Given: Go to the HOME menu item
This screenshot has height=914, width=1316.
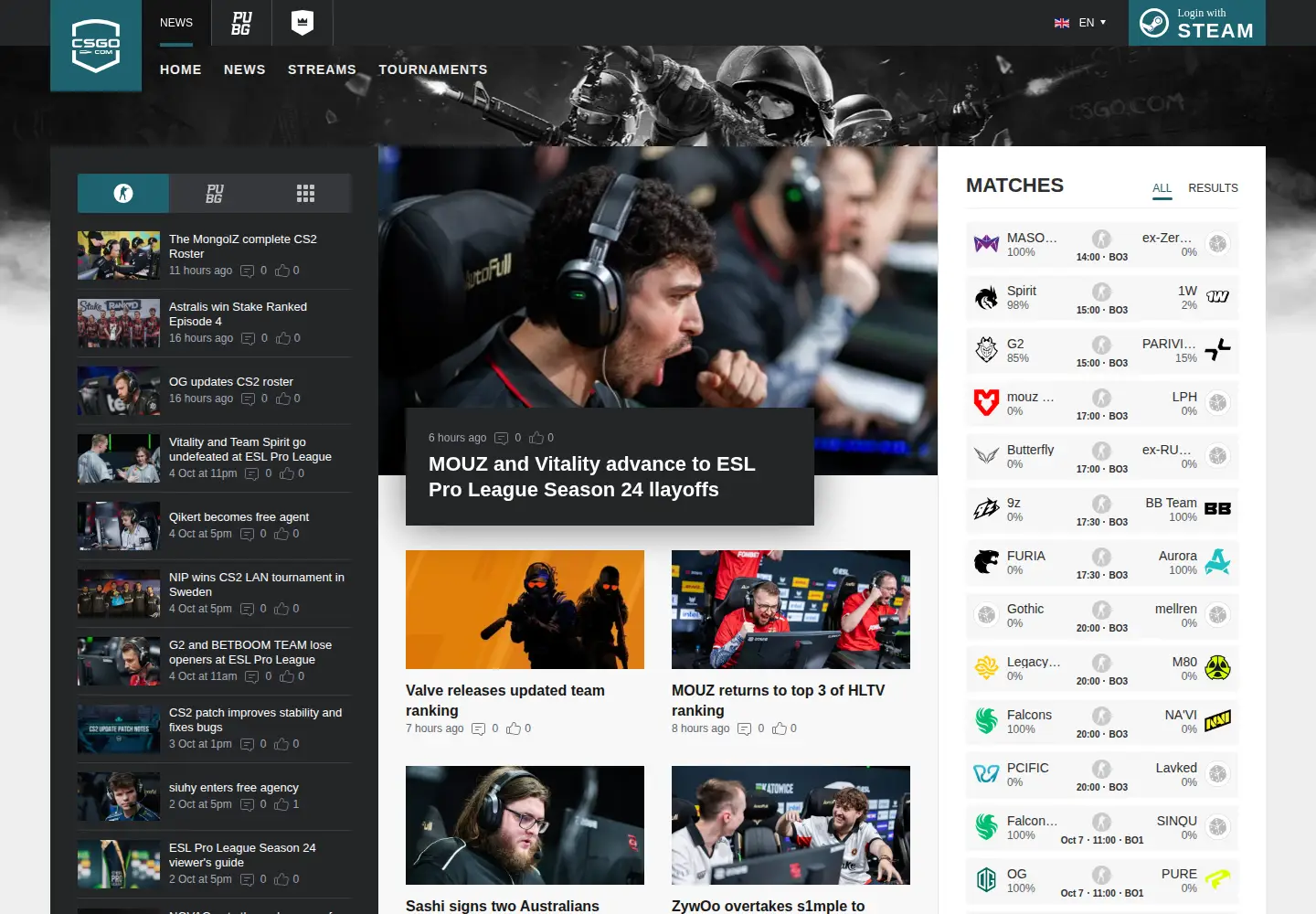Looking at the screenshot, I should coord(181,69).
